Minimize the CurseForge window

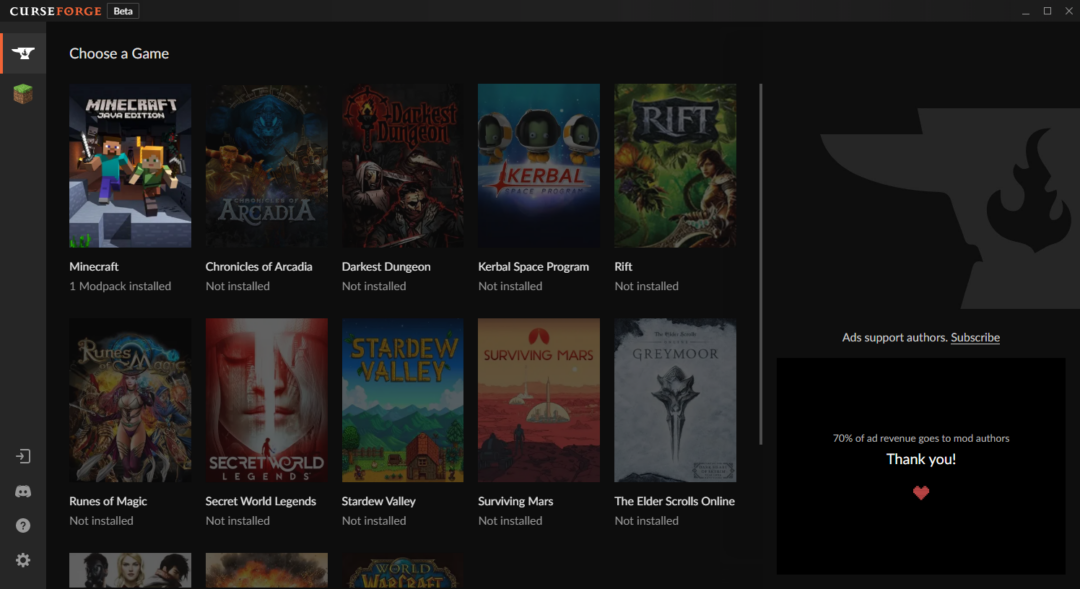pos(1026,11)
